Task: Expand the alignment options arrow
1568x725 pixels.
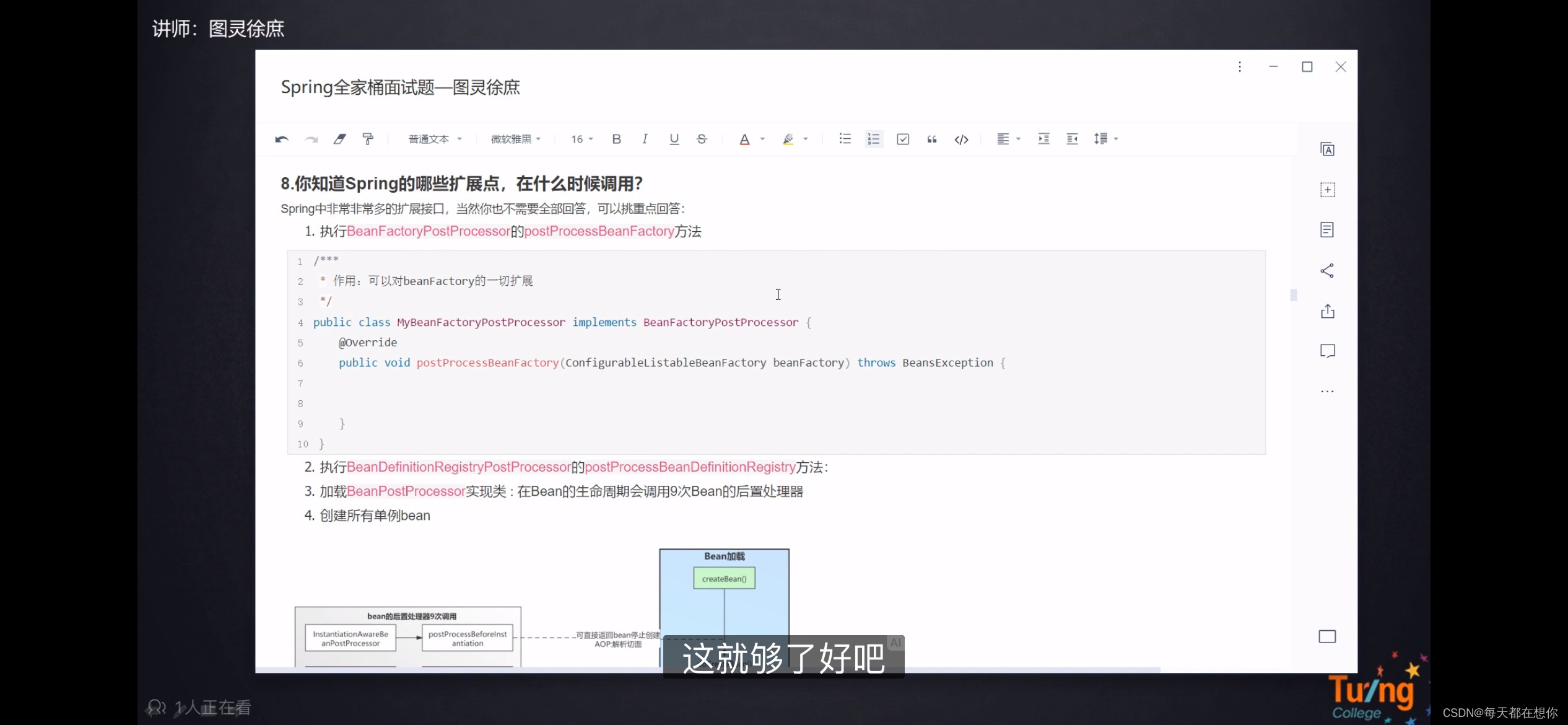Action: tap(1019, 139)
